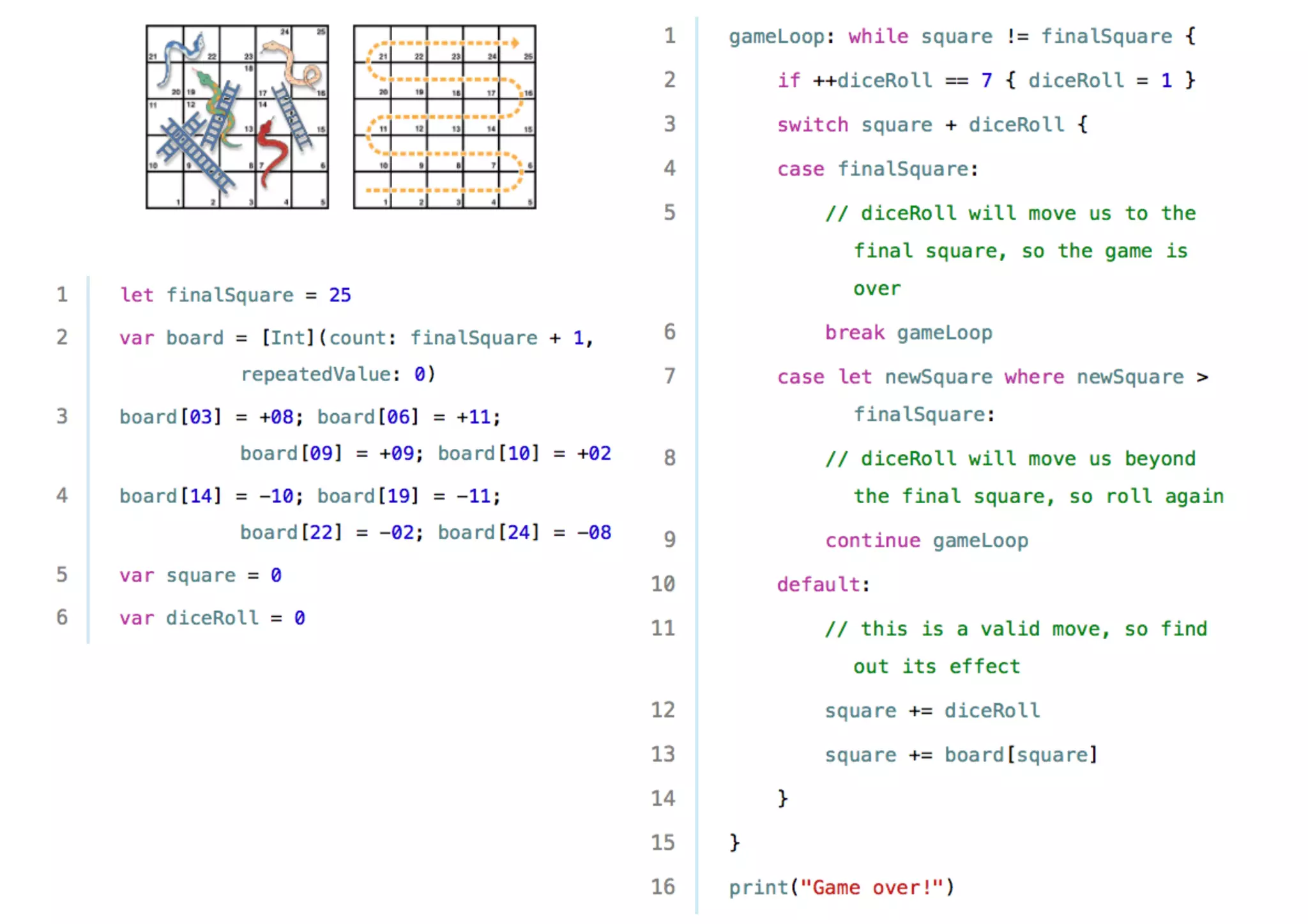This screenshot has height=924, width=1308.
Task: Click the 'let finalSquare = 25' line
Action: coord(235,295)
